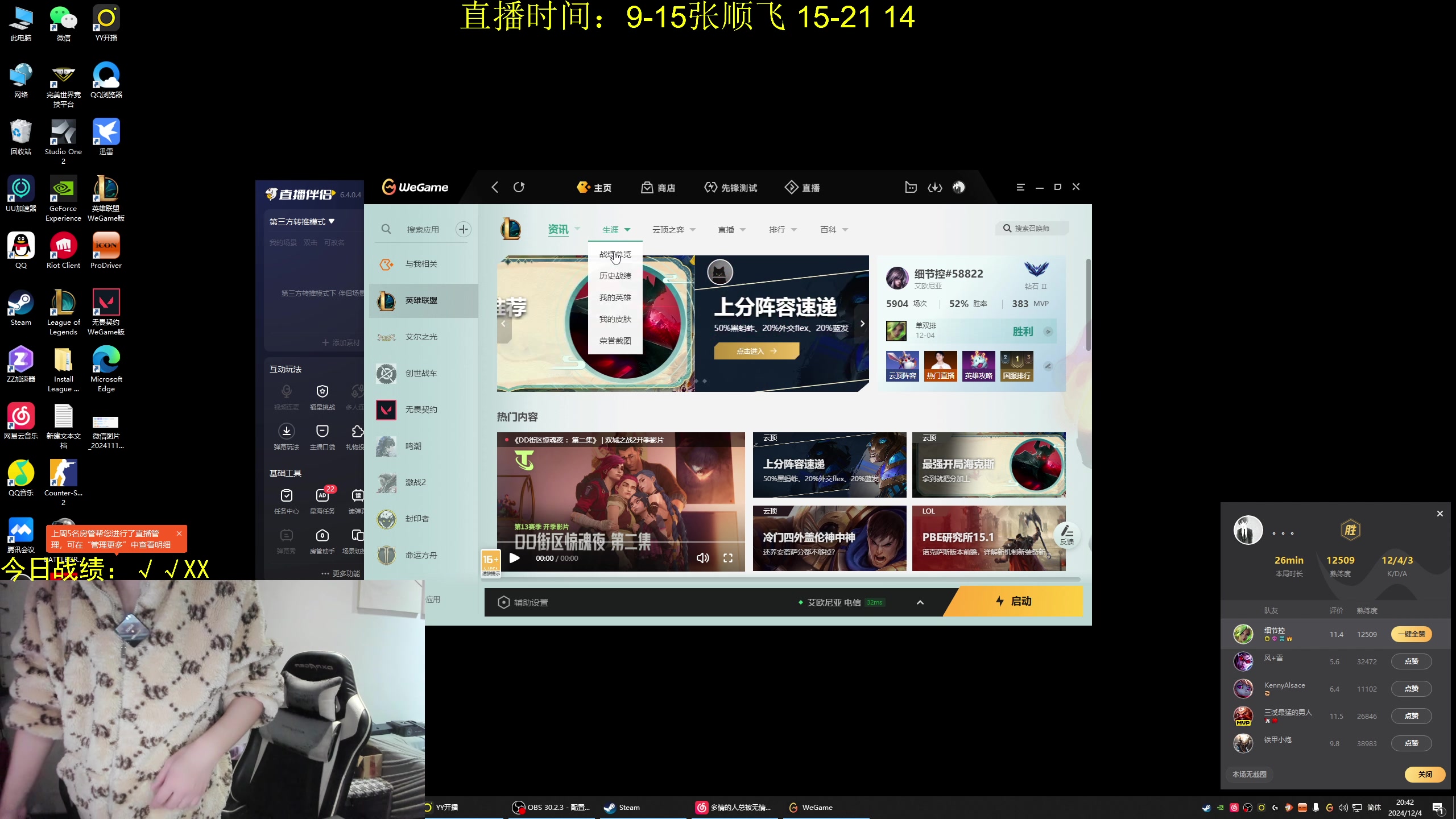Refresh the WeGame page
The width and height of the screenshot is (1456, 819).
pos(519,187)
